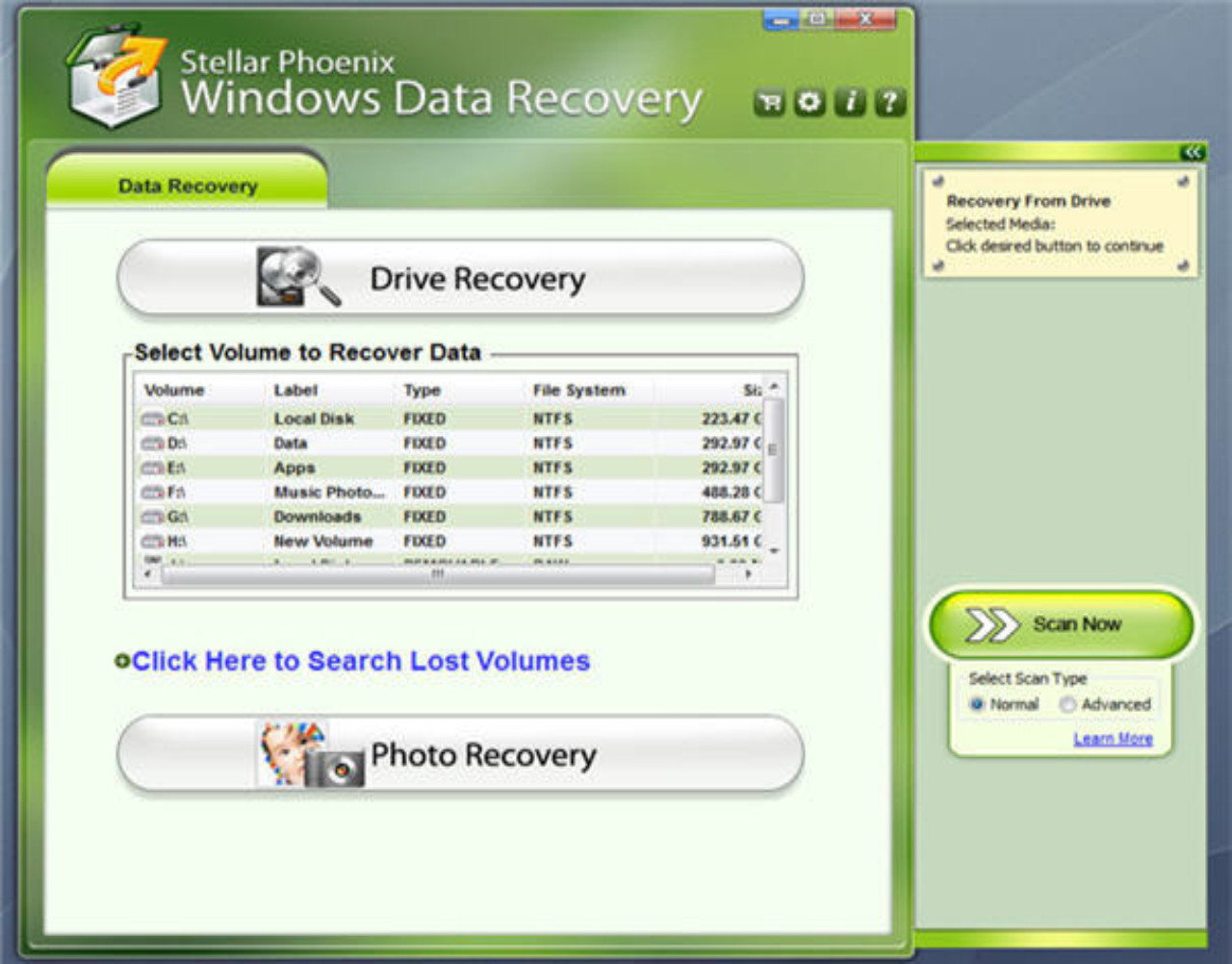The width and height of the screenshot is (1232, 964).
Task: Open settings gear icon in header
Action: tap(809, 102)
